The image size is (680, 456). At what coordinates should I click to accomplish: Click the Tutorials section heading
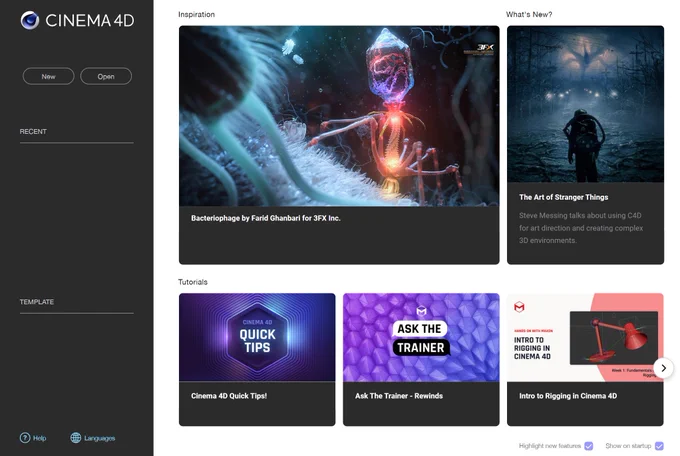pyautogui.click(x=193, y=282)
